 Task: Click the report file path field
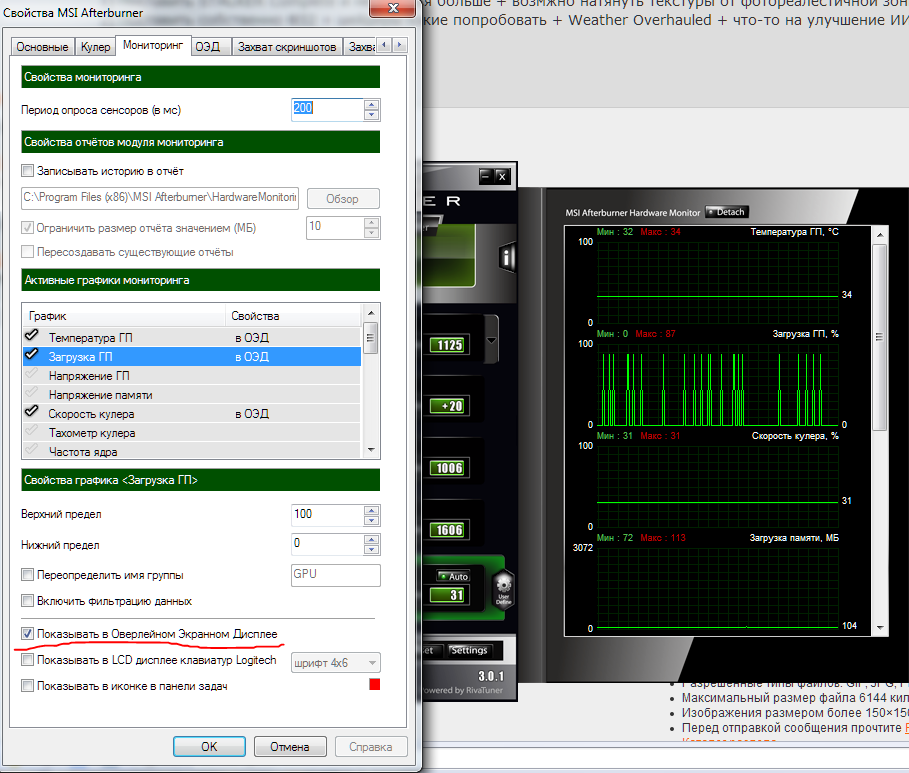160,198
